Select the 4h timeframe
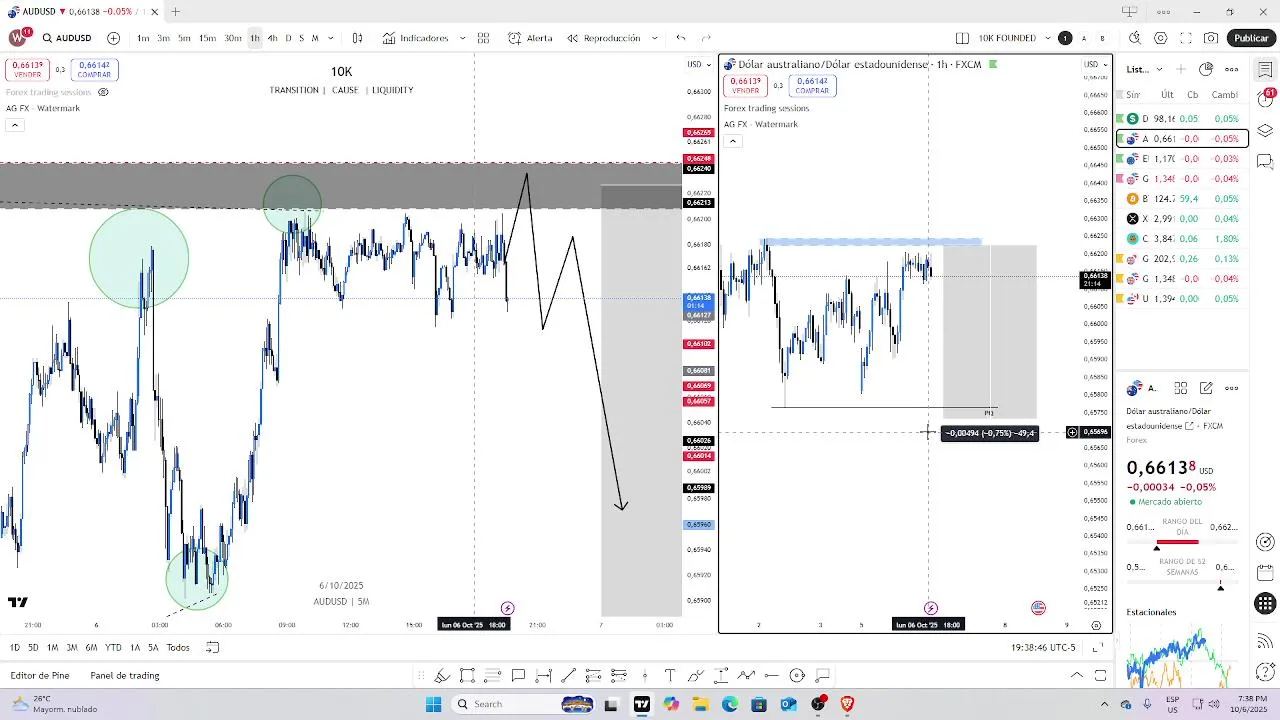Viewport: 1280px width, 720px height. [272, 38]
